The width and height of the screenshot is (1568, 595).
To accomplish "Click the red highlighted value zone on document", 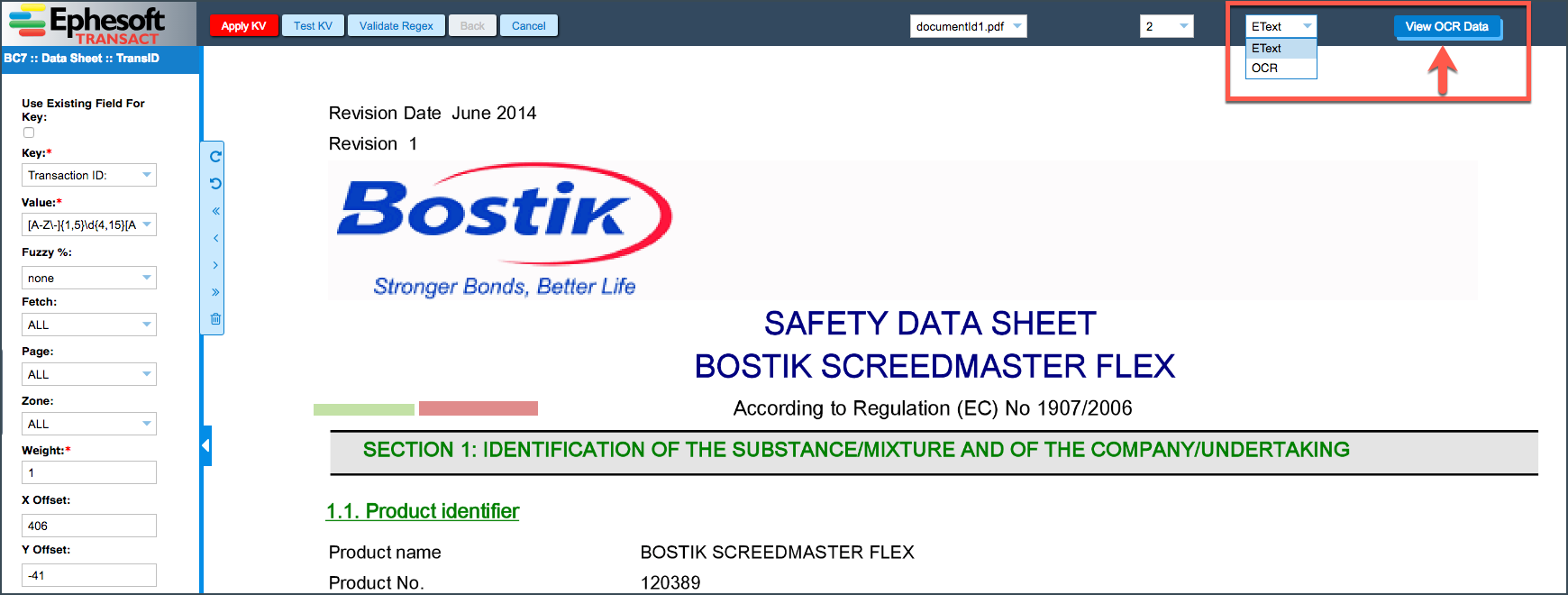I will [479, 408].
